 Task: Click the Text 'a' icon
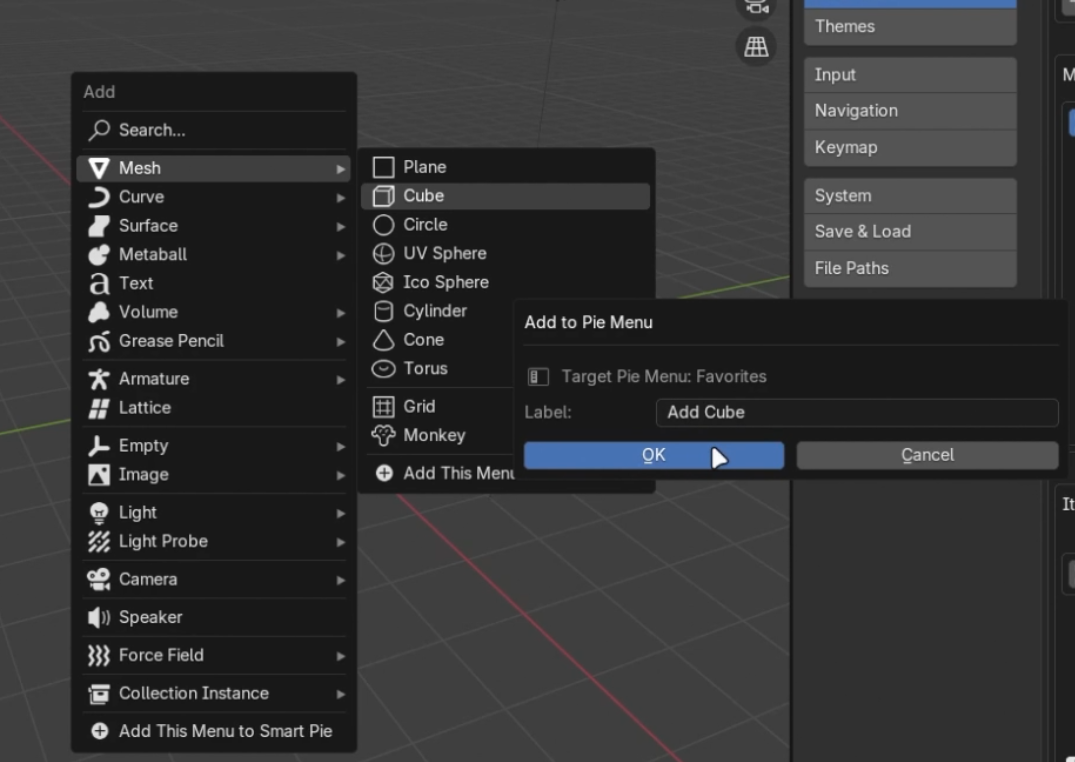99,283
